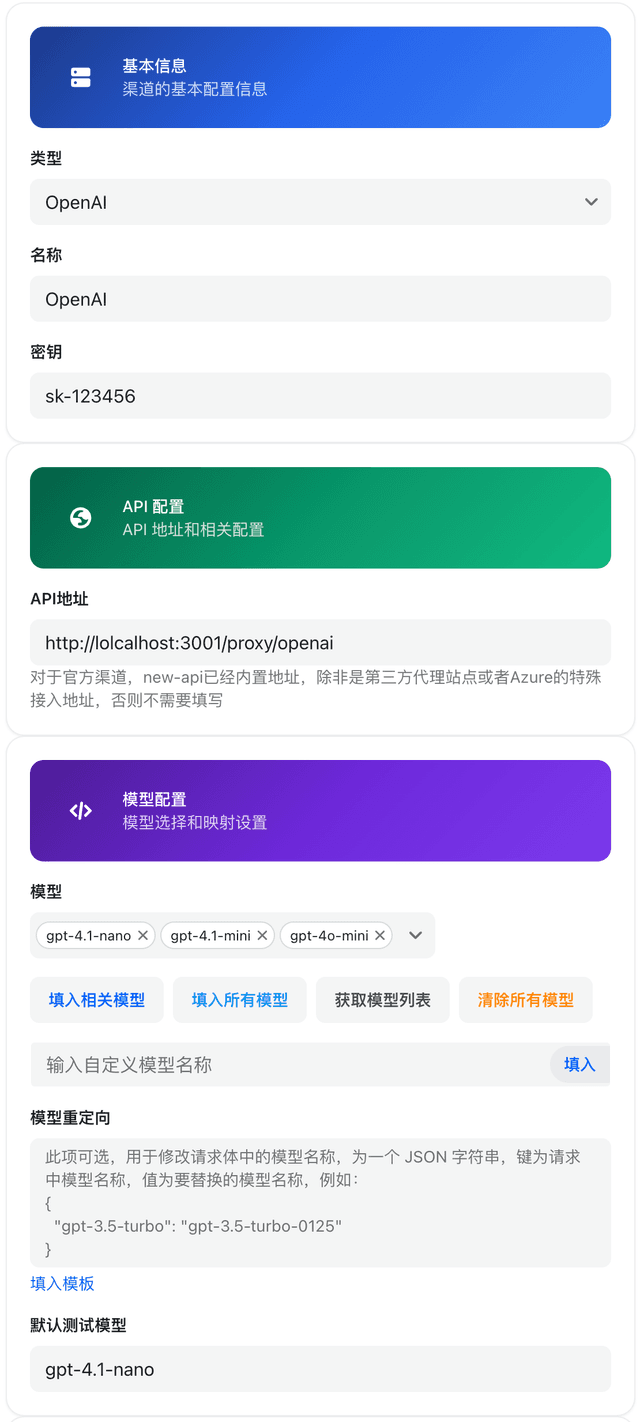640x1422 pixels.
Task: Click 填入所有模型 button
Action: (240, 1000)
